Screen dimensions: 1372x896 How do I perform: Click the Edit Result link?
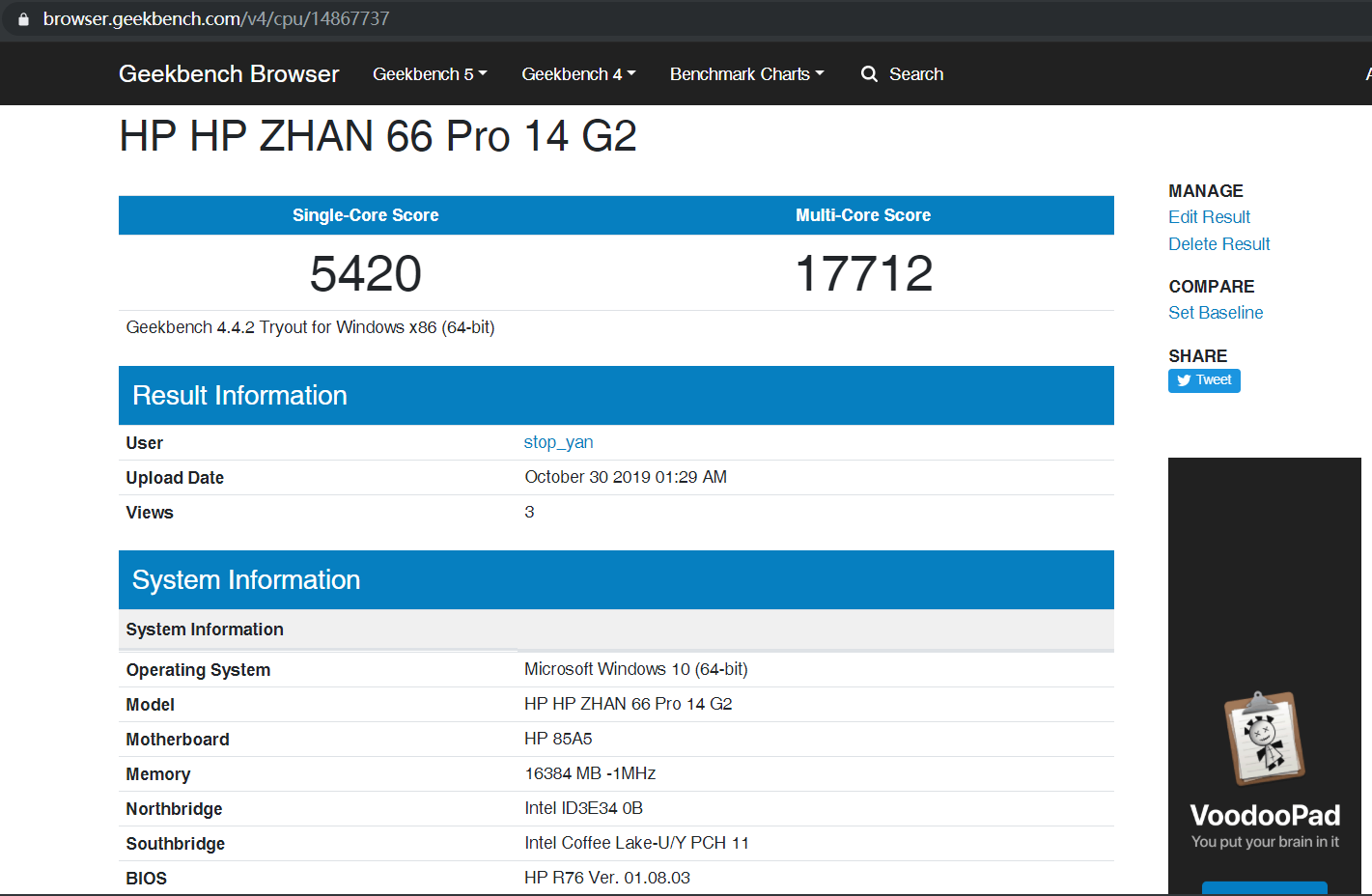tap(1209, 217)
